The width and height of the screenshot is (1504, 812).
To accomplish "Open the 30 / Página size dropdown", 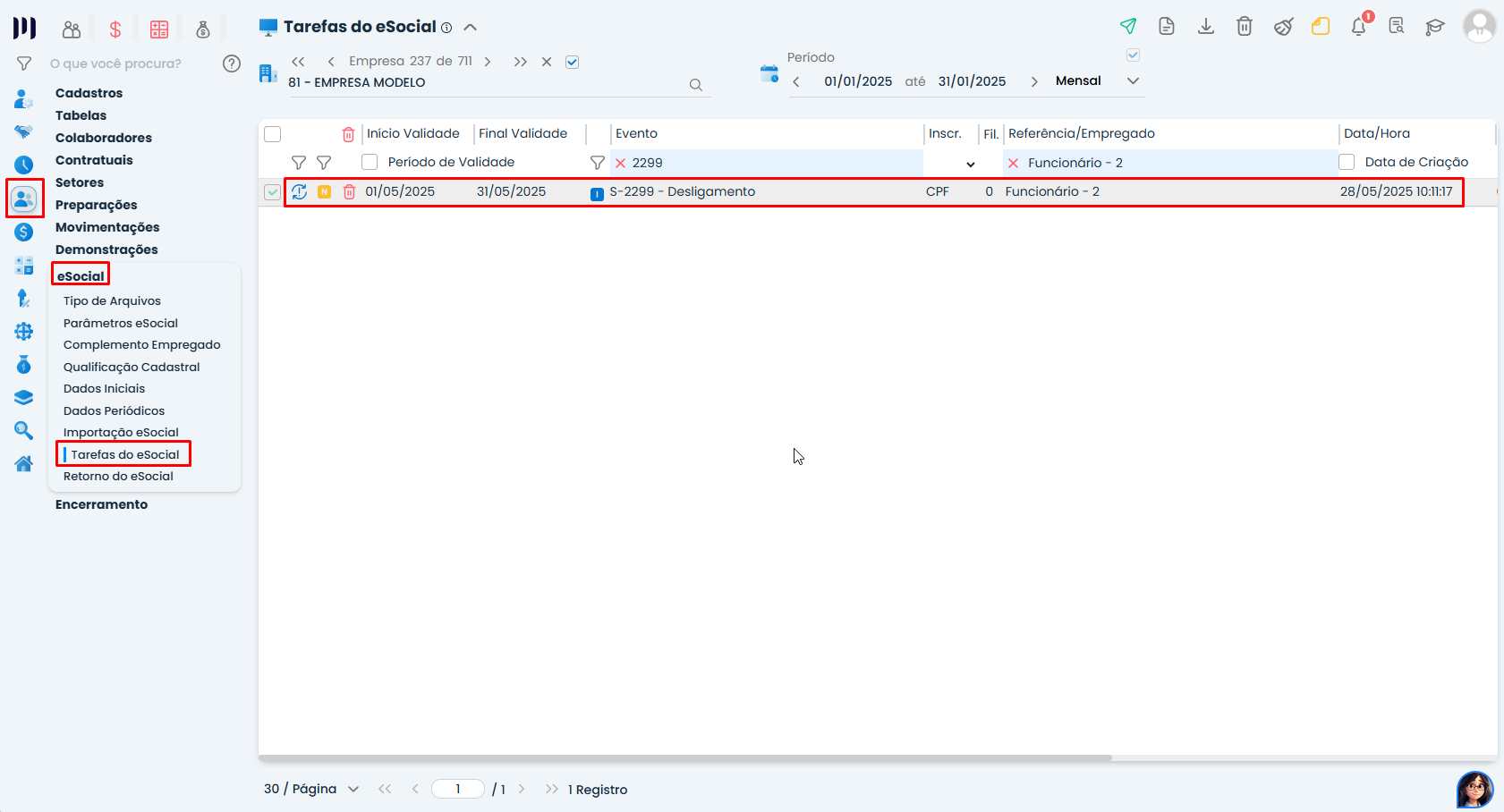I will tap(311, 789).
